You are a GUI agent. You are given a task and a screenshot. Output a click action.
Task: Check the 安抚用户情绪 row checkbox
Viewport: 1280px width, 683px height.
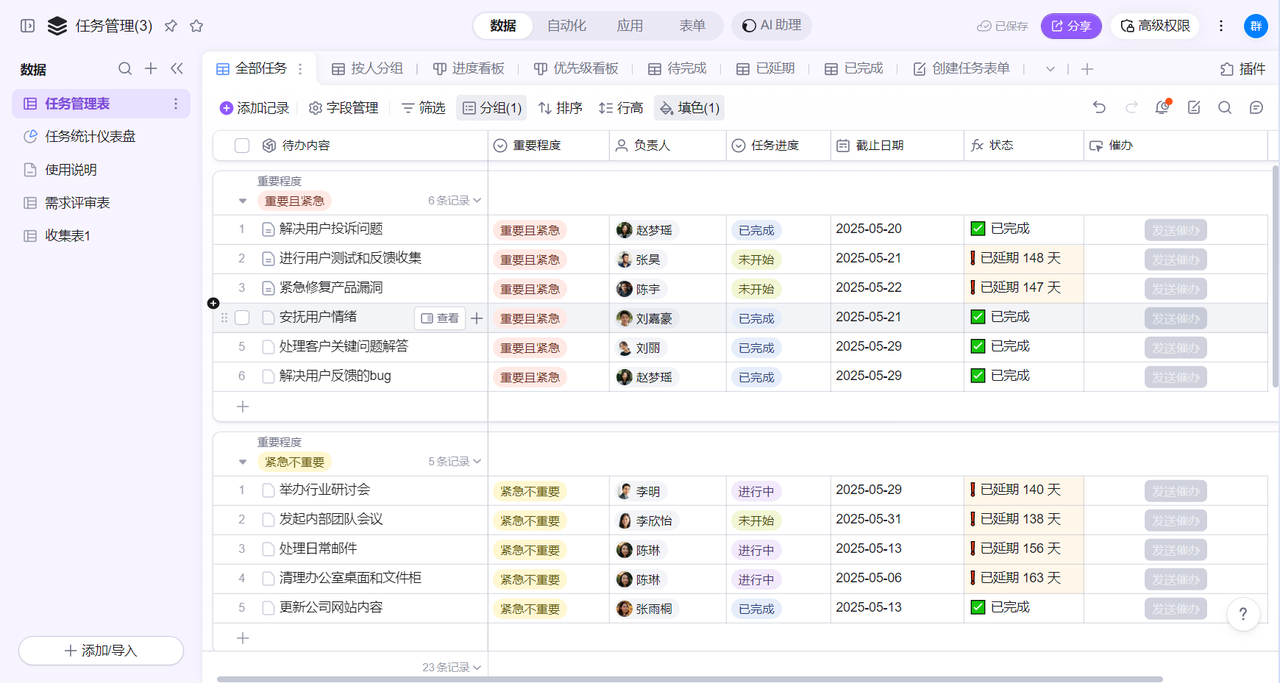point(242,318)
